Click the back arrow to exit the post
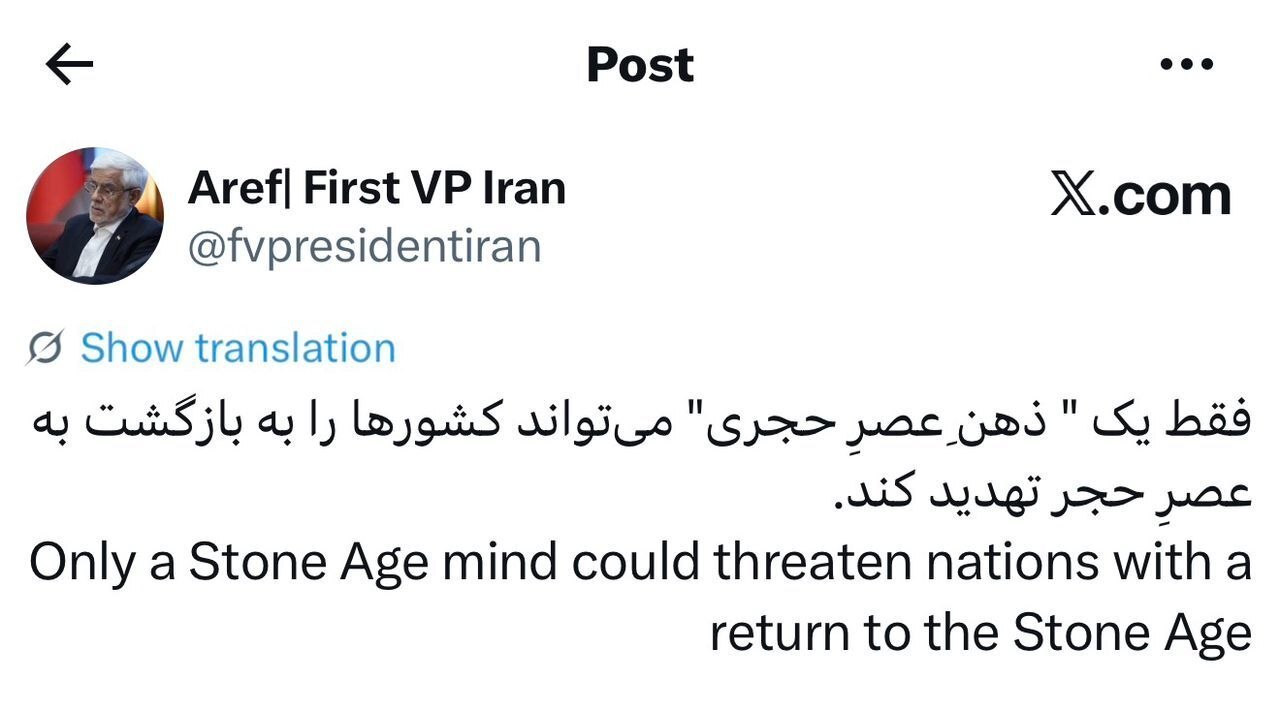The width and height of the screenshot is (1280, 710). pyautogui.click(x=66, y=64)
